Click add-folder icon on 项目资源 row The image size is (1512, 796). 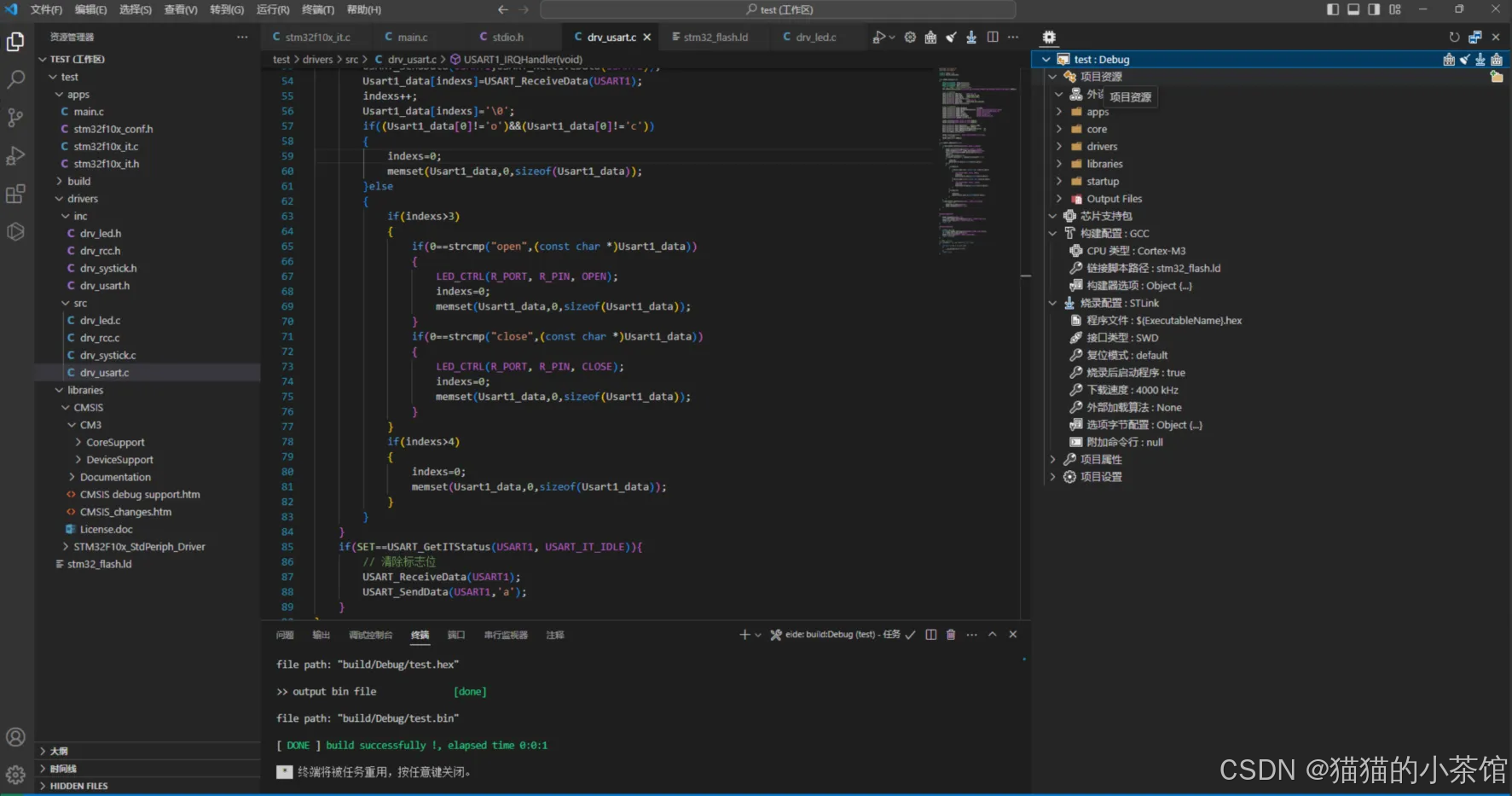pyautogui.click(x=1496, y=77)
